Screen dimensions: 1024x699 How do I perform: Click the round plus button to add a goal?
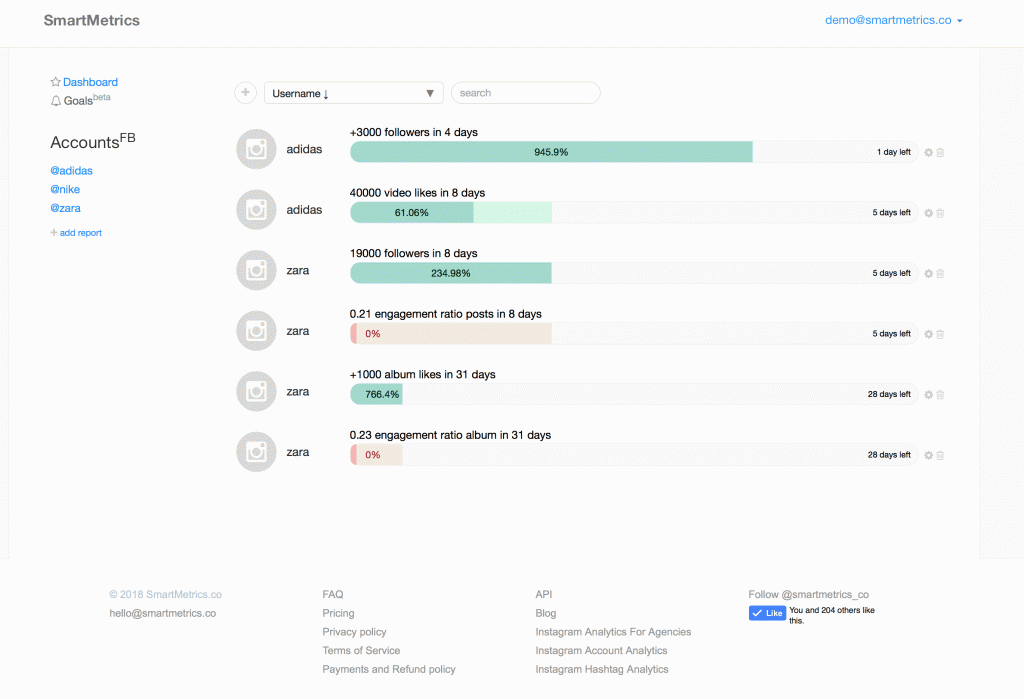pyautogui.click(x=246, y=93)
